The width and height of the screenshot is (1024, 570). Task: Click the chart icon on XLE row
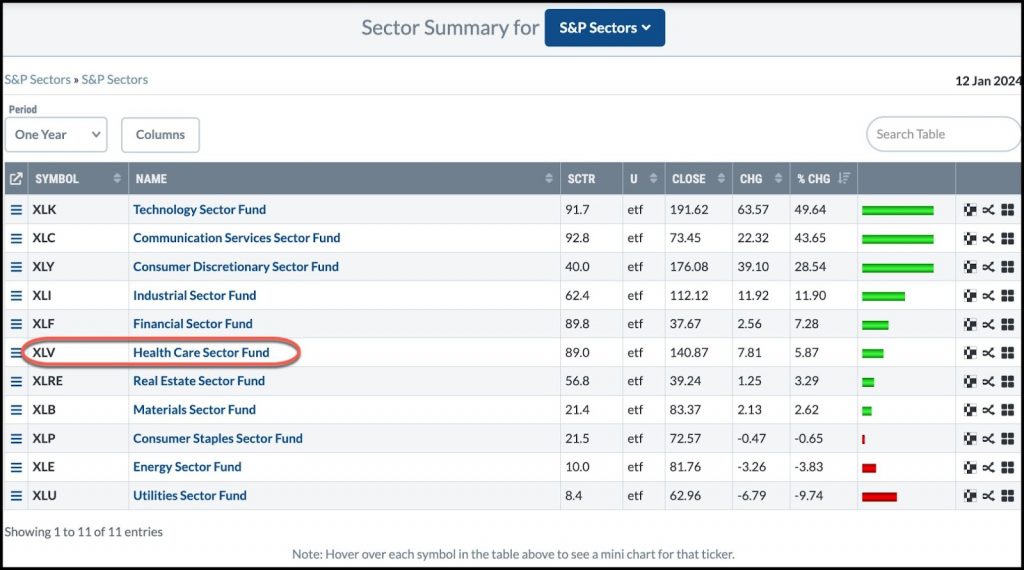970,467
